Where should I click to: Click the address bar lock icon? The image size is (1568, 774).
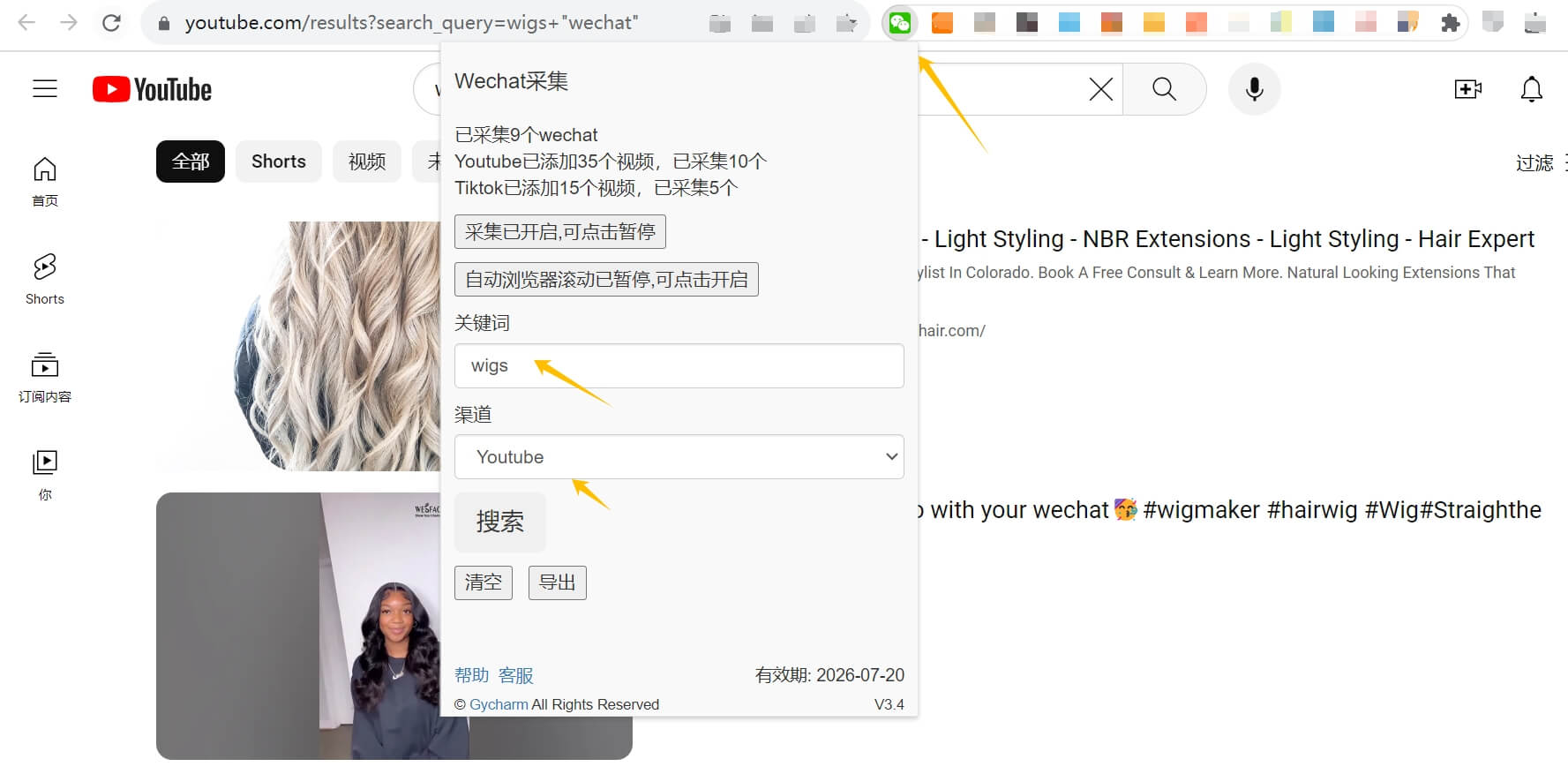pyautogui.click(x=163, y=23)
